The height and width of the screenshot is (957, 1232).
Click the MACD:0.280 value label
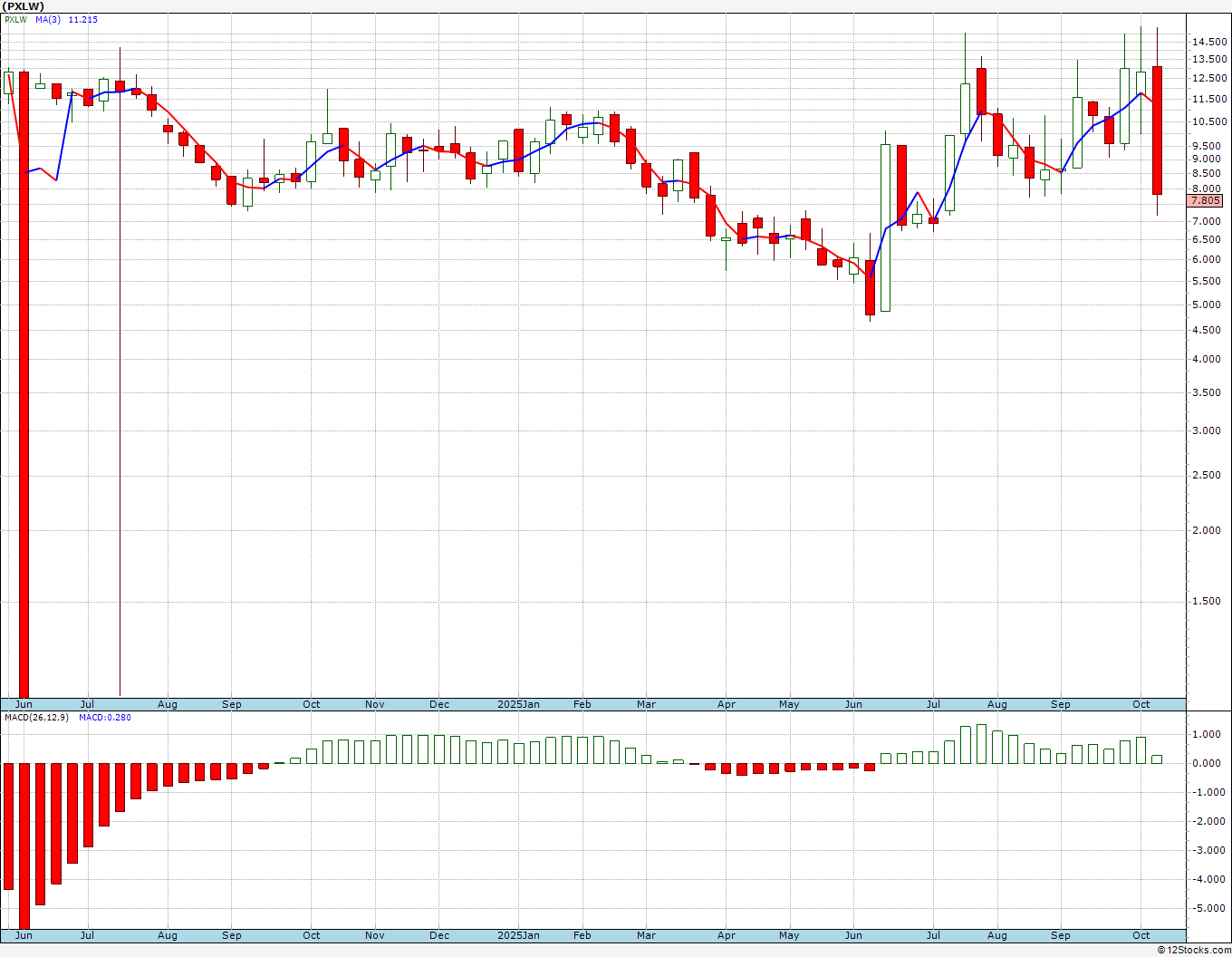(x=104, y=718)
